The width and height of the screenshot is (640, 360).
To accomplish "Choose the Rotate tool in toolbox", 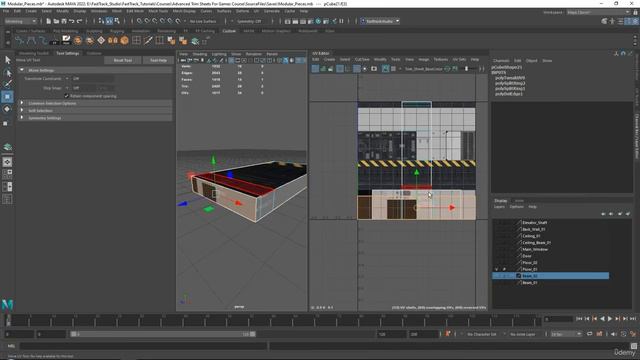I will tap(7, 109).
